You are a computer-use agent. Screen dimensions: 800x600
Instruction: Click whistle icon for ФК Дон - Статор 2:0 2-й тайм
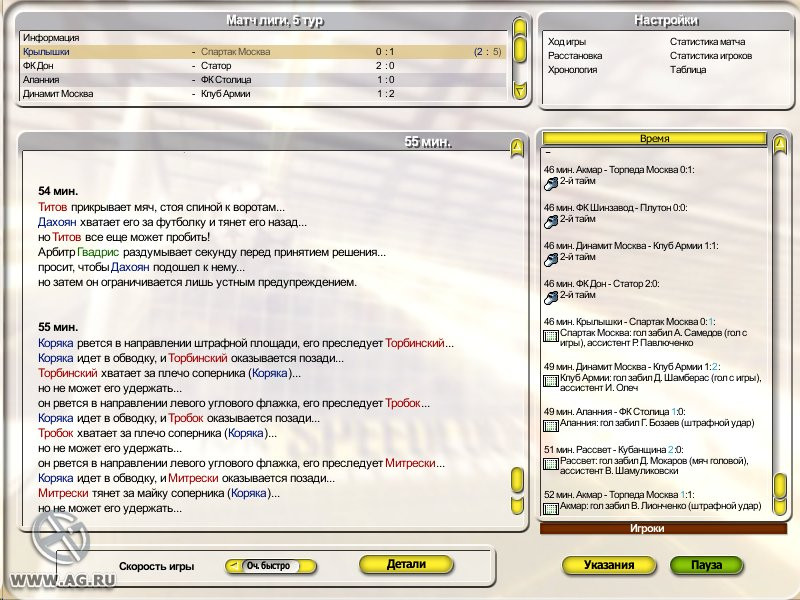pos(551,297)
